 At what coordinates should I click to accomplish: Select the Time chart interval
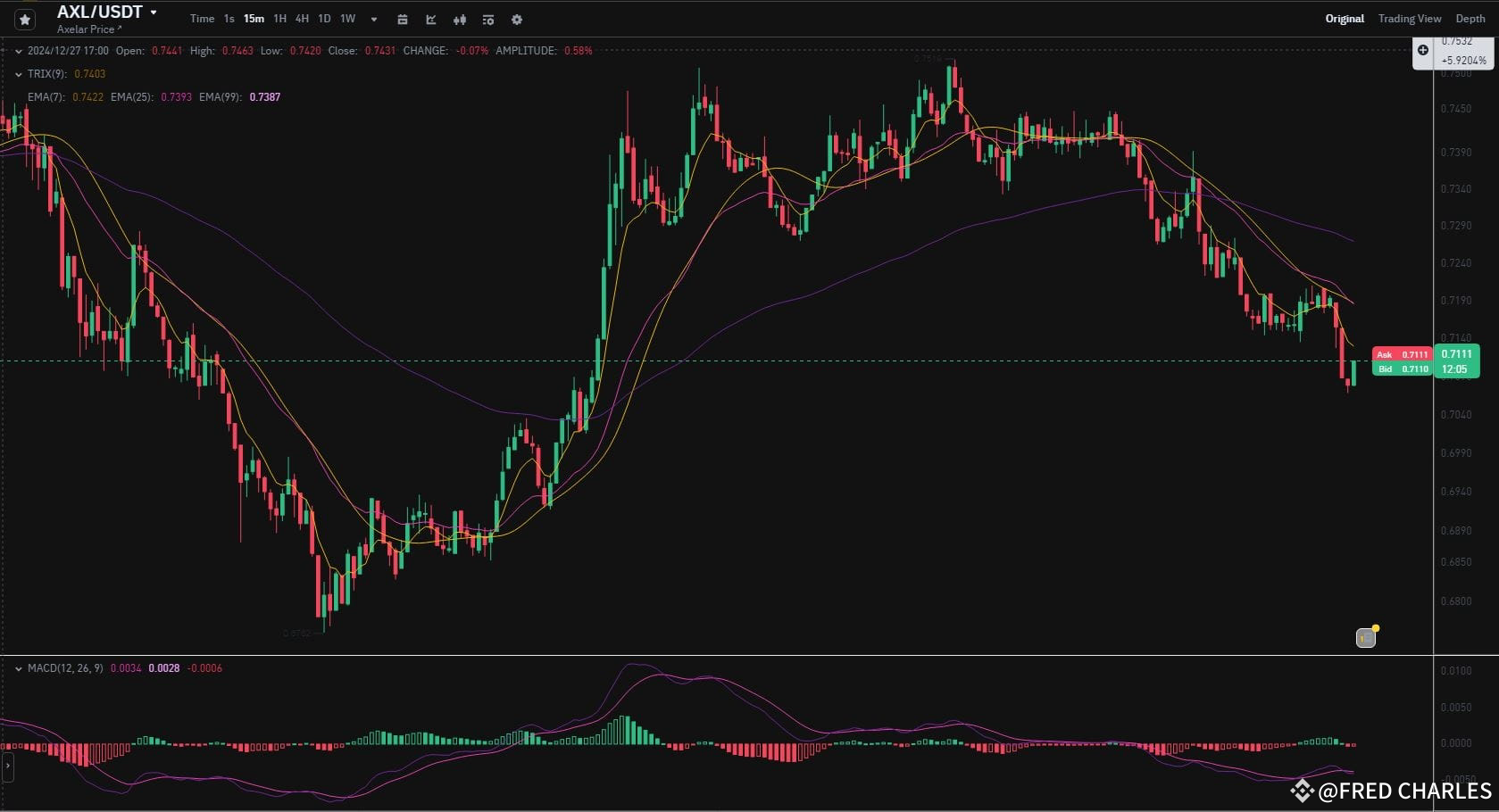pyautogui.click(x=202, y=19)
